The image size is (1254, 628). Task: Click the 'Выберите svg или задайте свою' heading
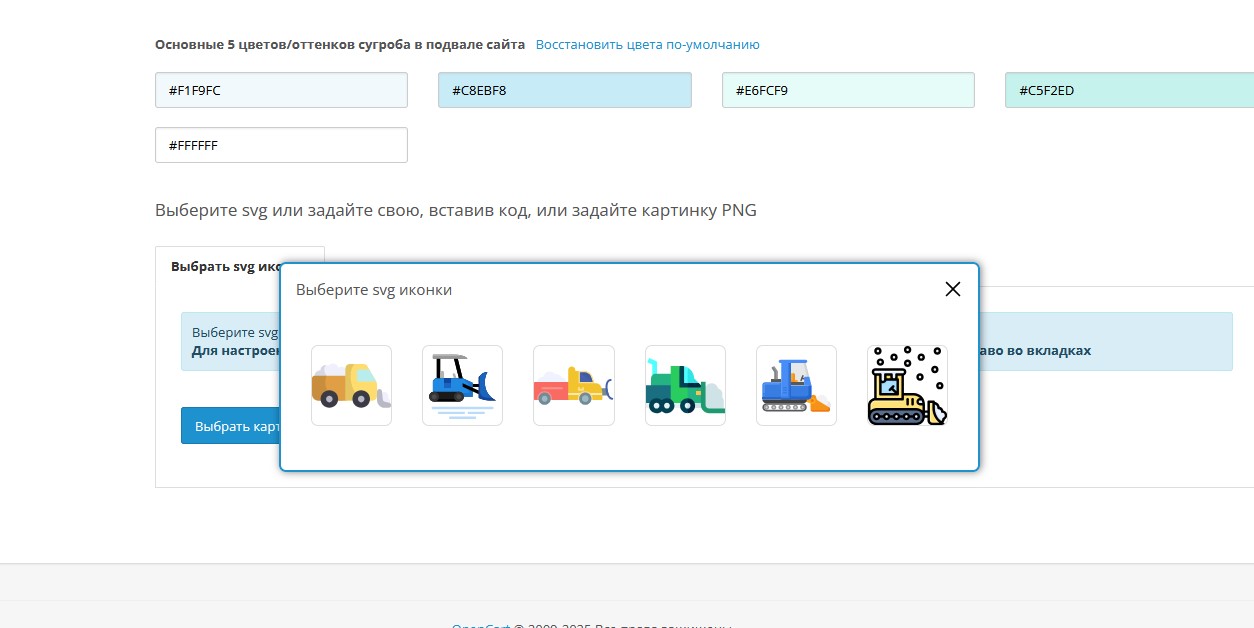click(x=455, y=210)
